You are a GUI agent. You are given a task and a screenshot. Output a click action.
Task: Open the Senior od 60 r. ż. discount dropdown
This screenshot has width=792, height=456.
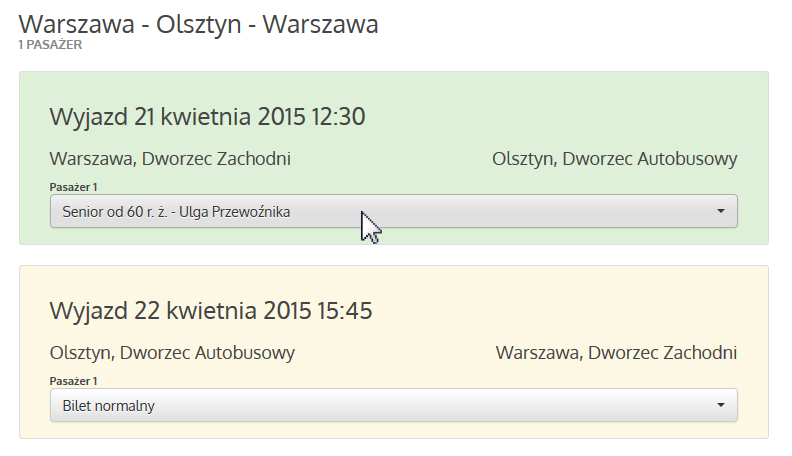[393, 211]
